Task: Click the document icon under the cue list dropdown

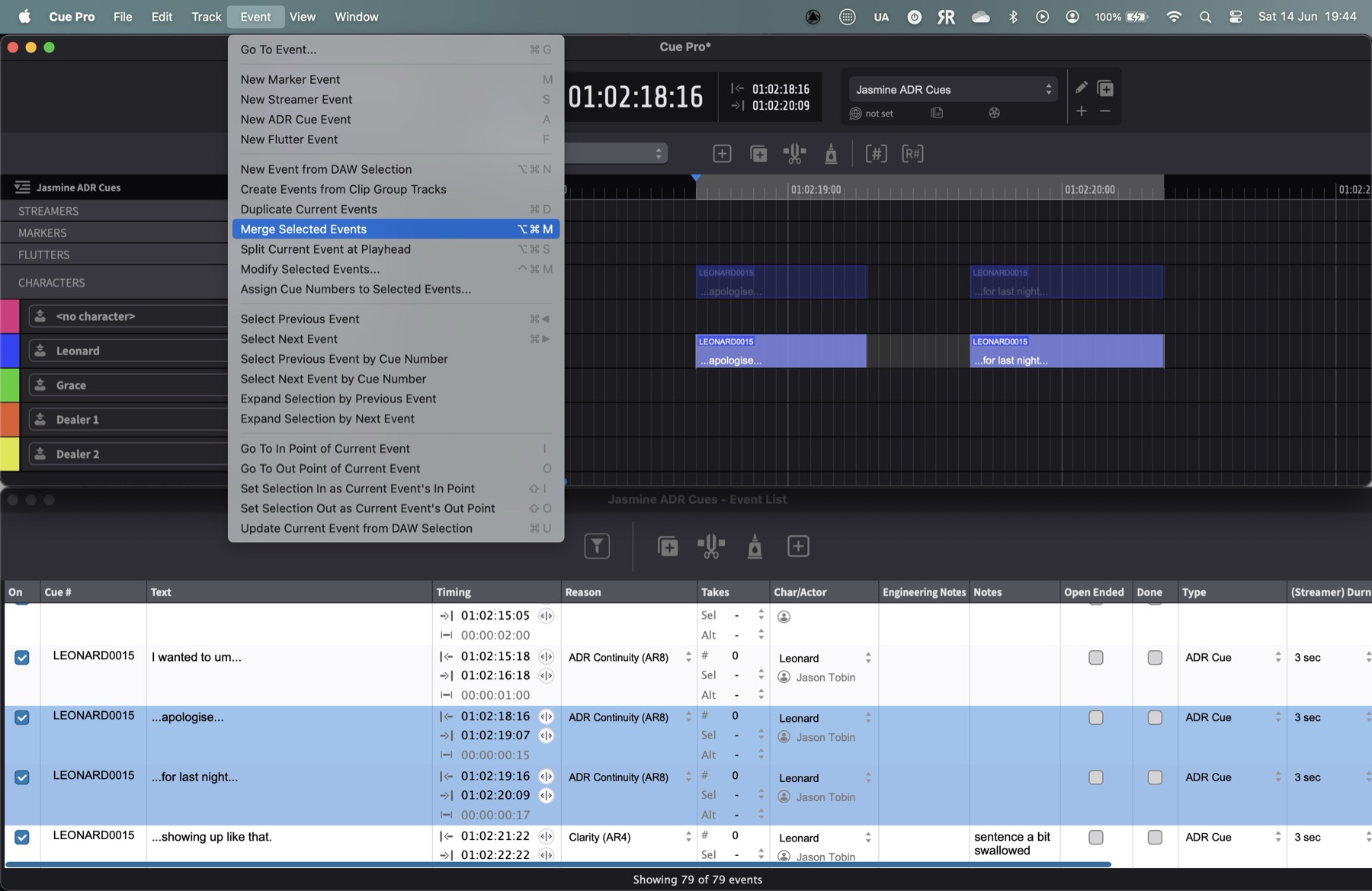Action: pyautogui.click(x=937, y=113)
